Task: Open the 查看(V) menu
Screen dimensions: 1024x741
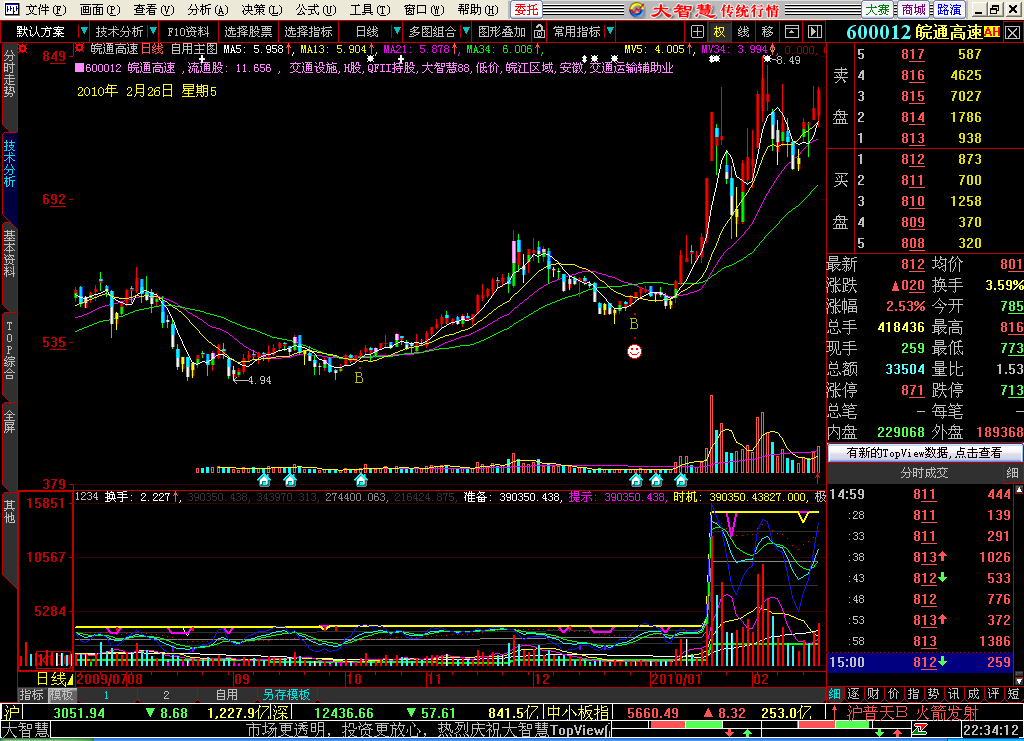Action: (x=153, y=10)
